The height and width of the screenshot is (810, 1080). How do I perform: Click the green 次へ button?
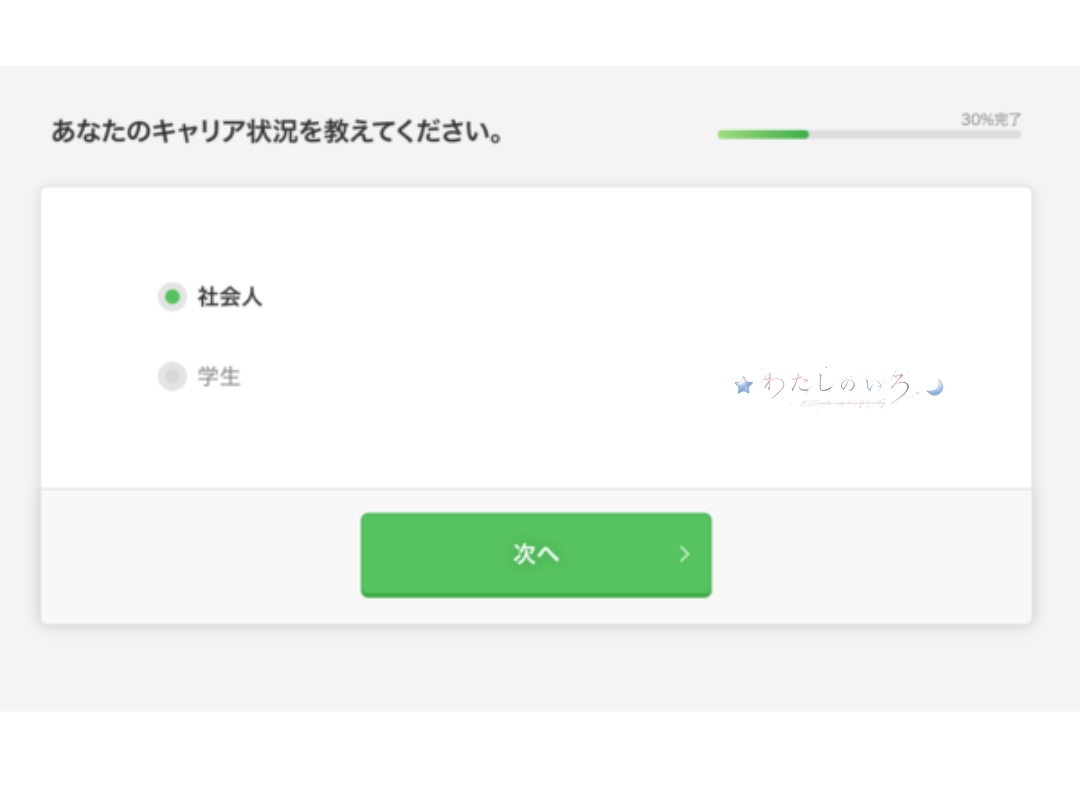pos(536,554)
